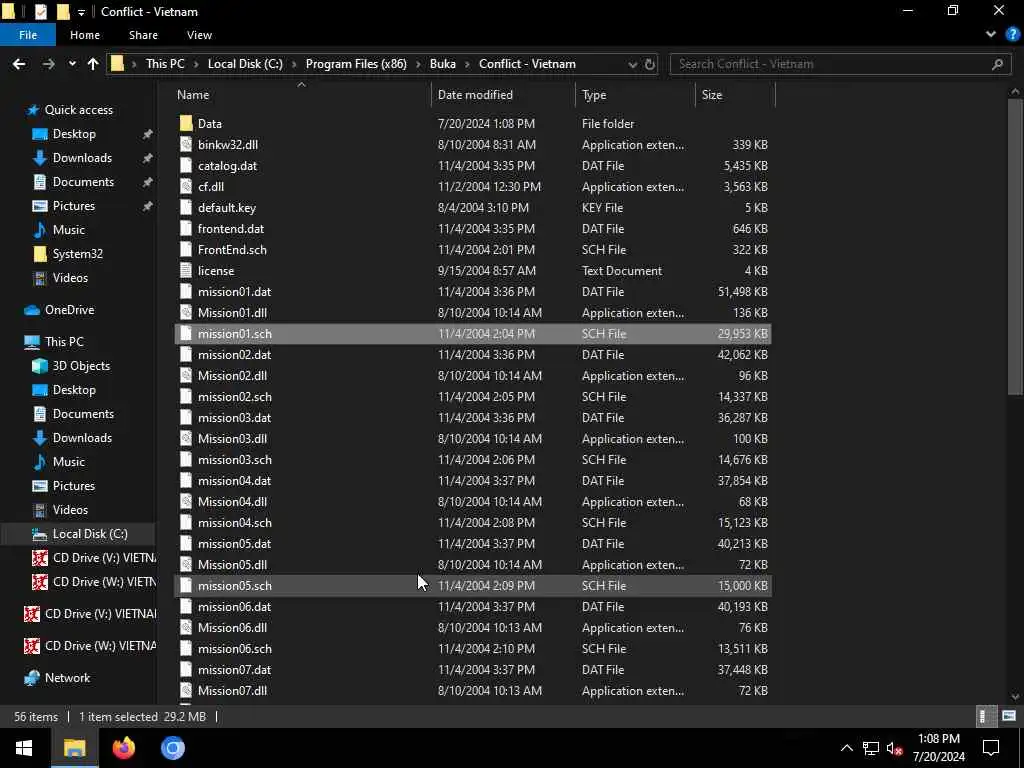
Task: Open pinned Desktop under Quick access
Action: [x=74, y=134]
